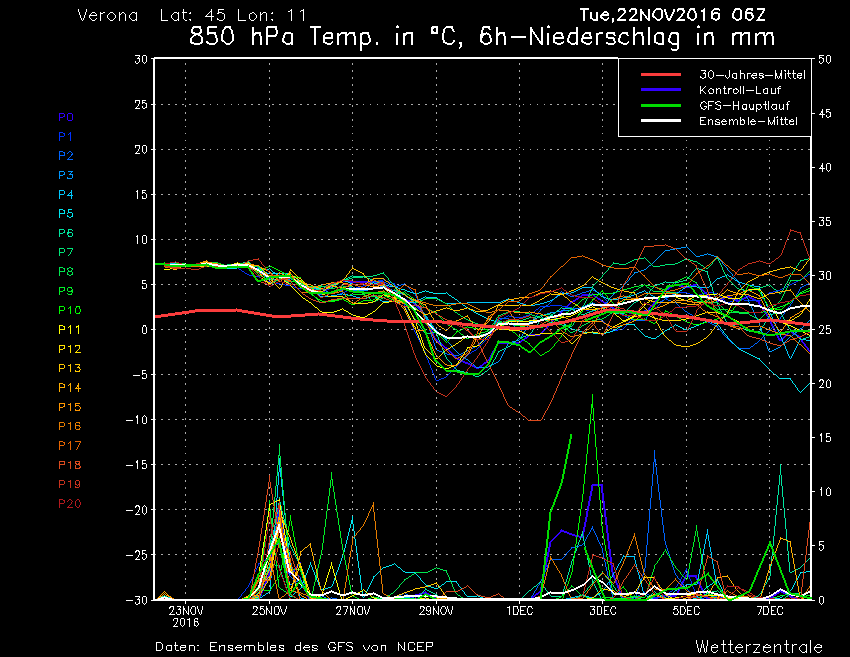850x657 pixels.
Task: Click the "40" precipitation axis value
Action: point(825,168)
